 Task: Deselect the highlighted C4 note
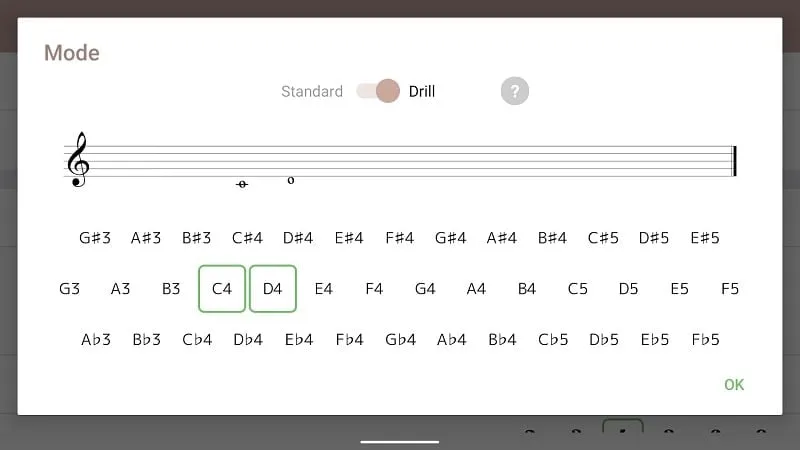pyautogui.click(x=222, y=289)
